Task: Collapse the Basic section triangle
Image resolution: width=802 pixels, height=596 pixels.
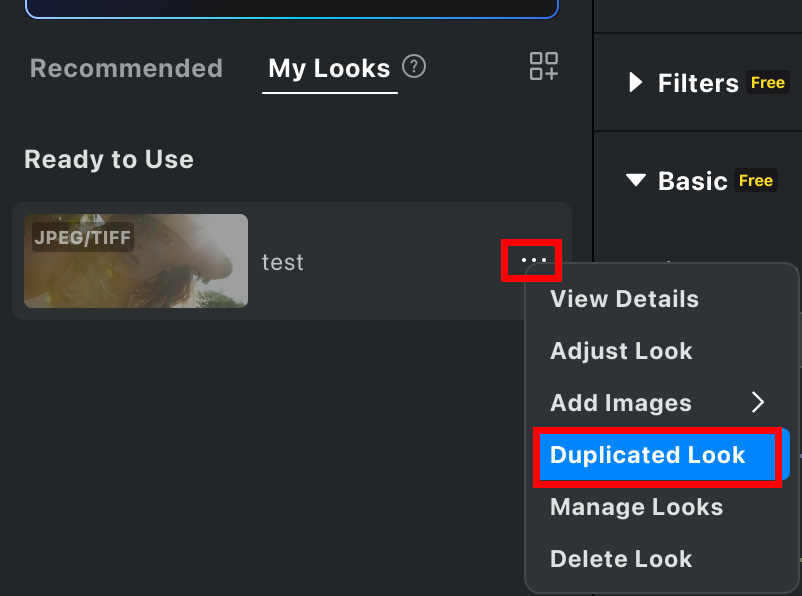Action: (636, 180)
